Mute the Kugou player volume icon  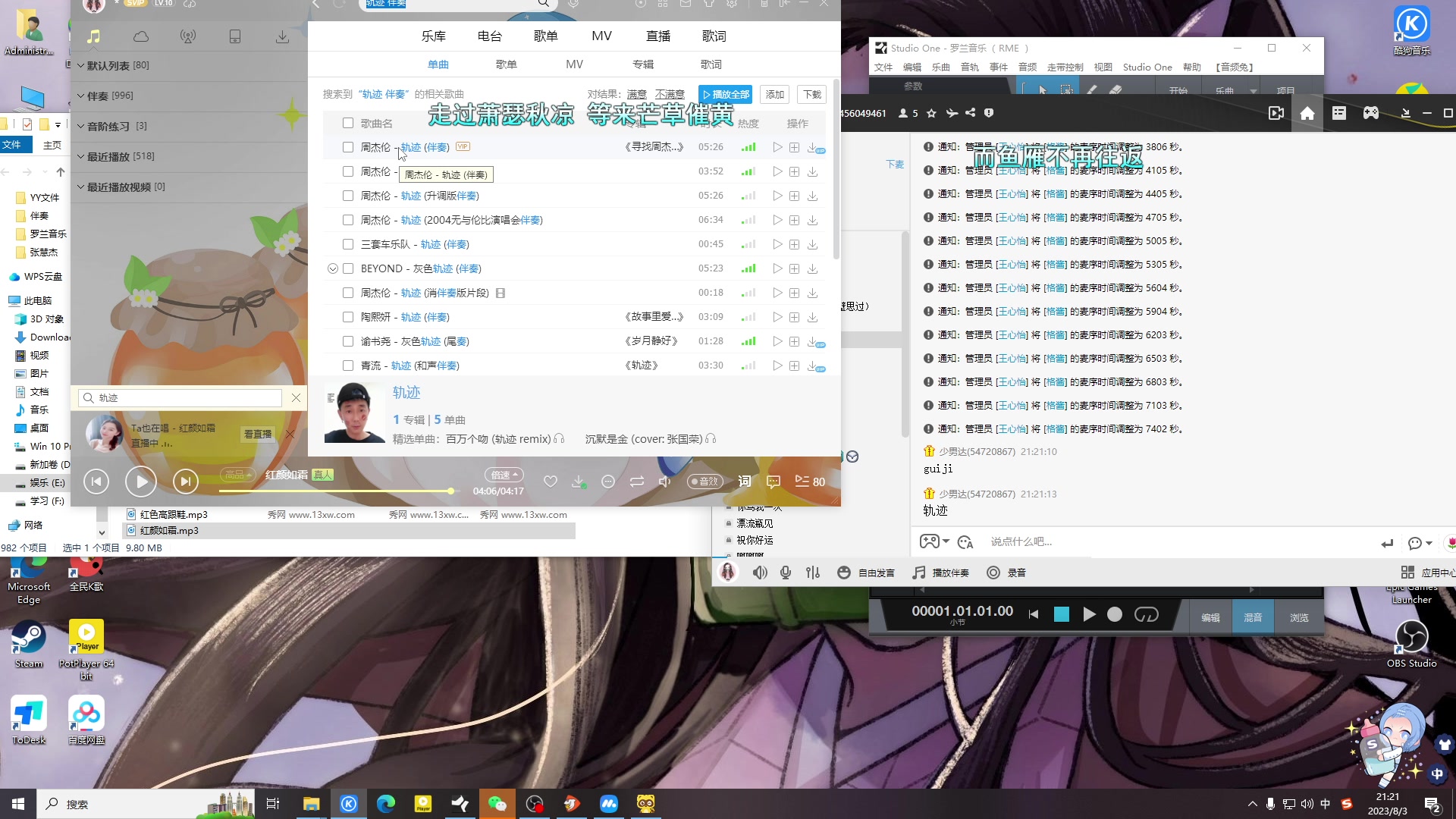click(665, 482)
